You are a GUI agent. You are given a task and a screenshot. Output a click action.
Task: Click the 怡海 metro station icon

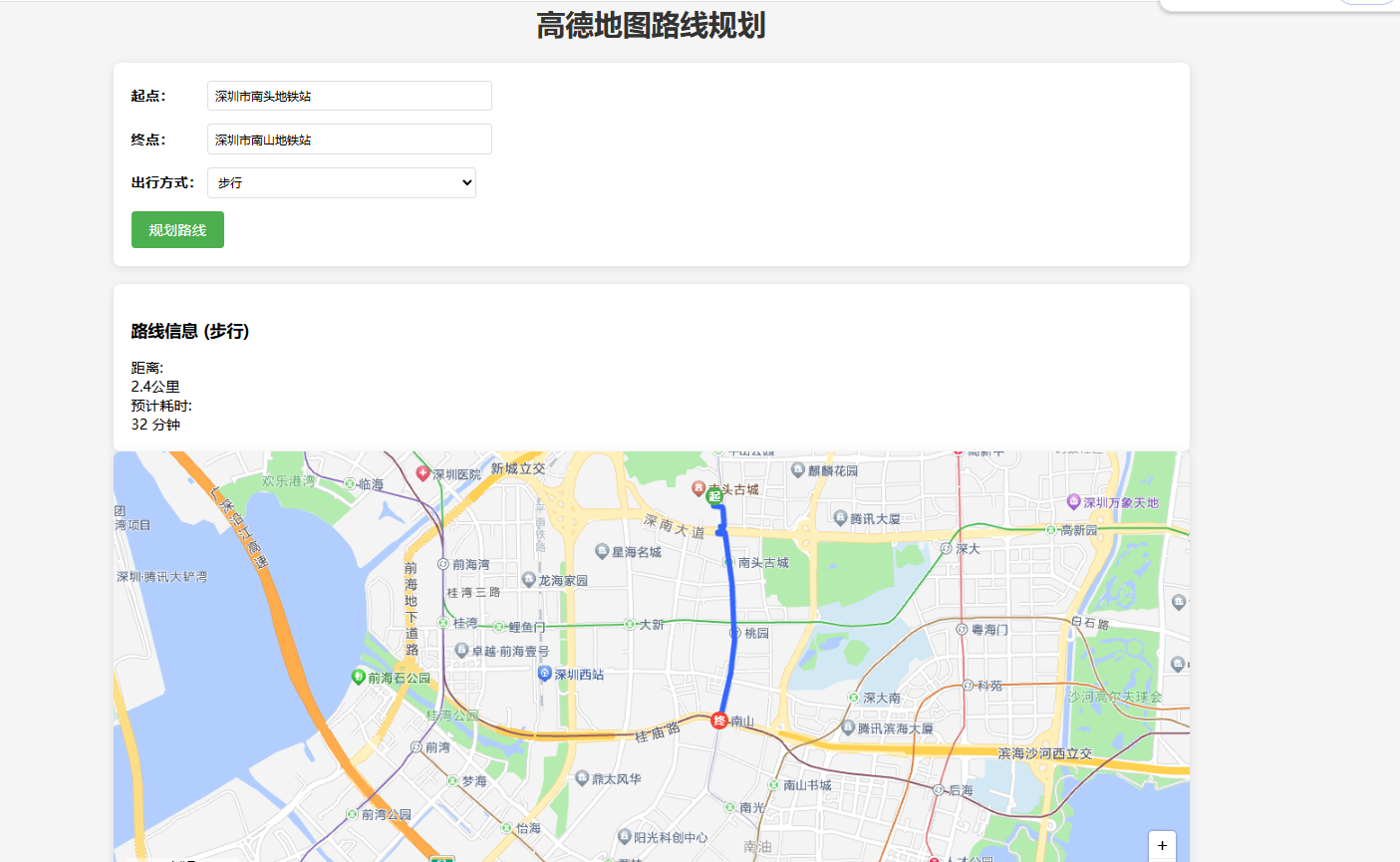tap(507, 828)
